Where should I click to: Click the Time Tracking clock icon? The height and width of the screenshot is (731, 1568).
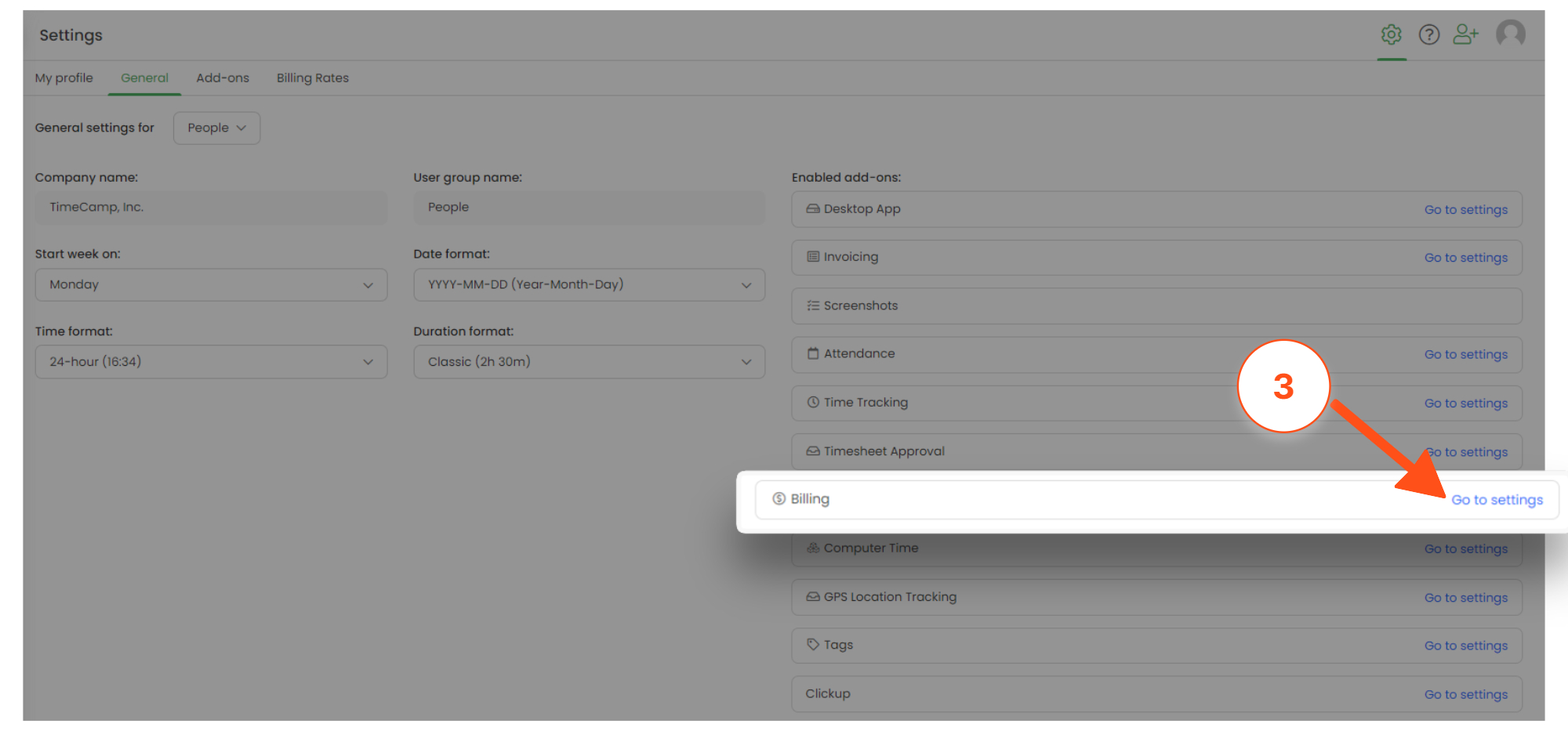(x=813, y=402)
